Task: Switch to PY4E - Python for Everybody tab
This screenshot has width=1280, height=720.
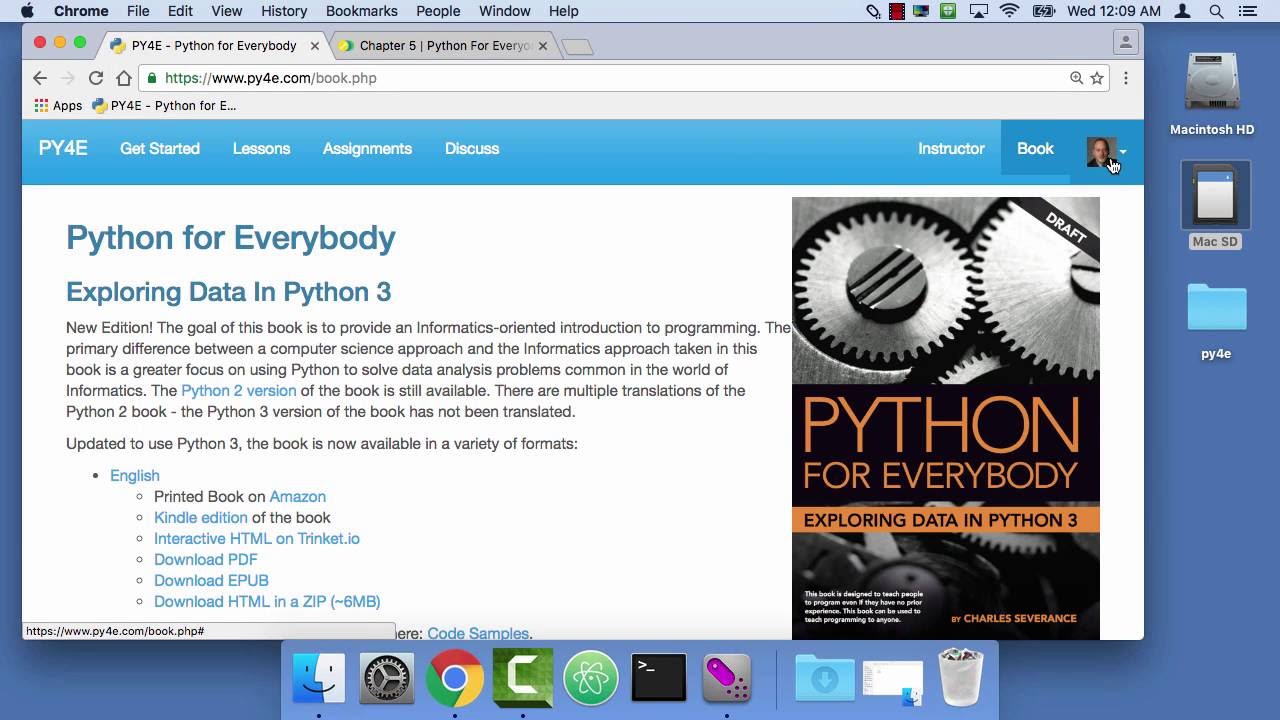Action: (x=214, y=45)
